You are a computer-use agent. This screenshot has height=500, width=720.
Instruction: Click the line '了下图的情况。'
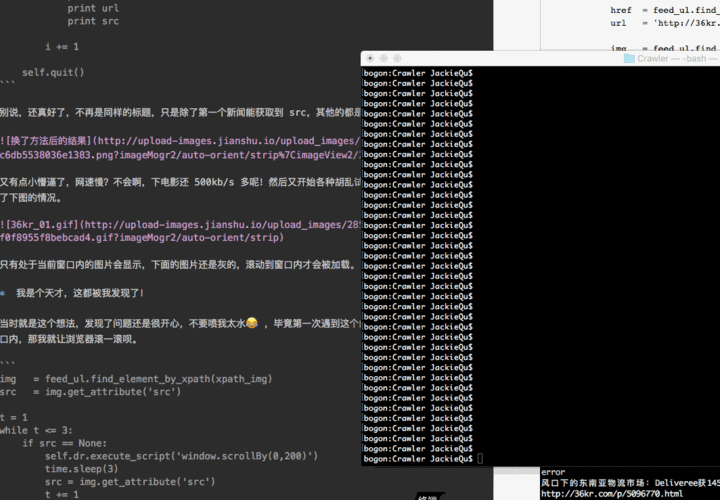[31, 198]
